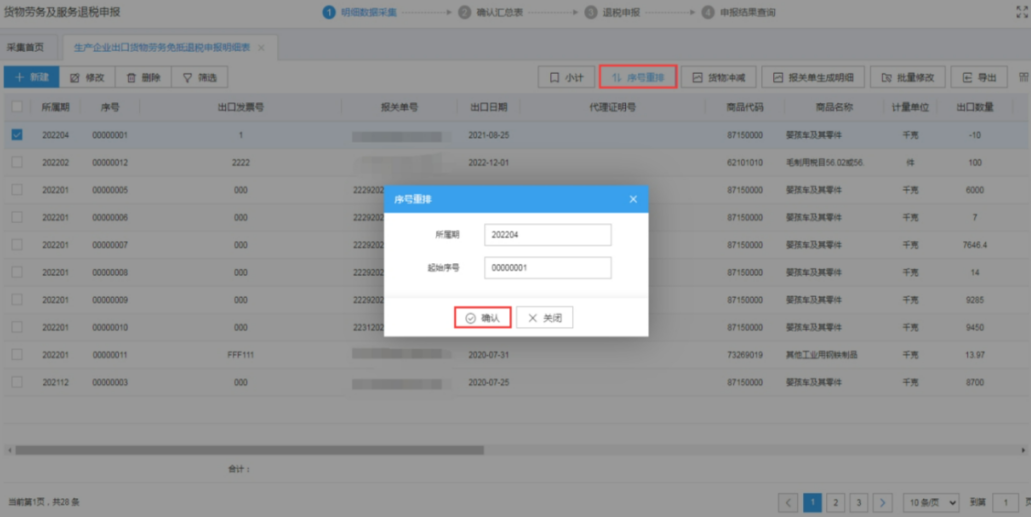Check the row 00000008 checkbox

coord(17,272)
